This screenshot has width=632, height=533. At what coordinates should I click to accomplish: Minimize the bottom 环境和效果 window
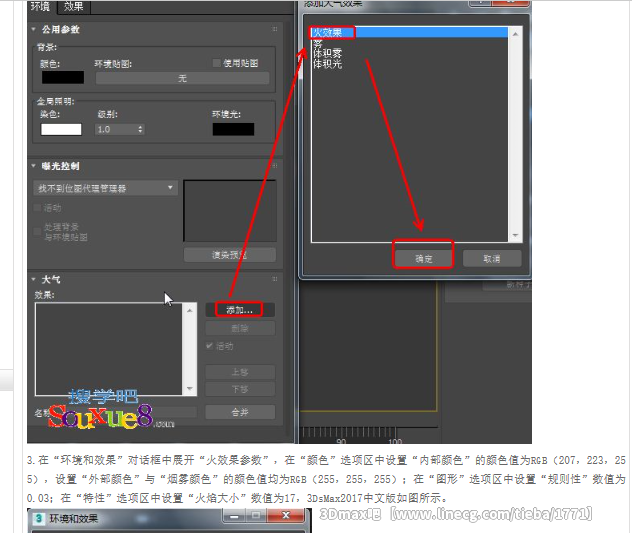[235, 516]
